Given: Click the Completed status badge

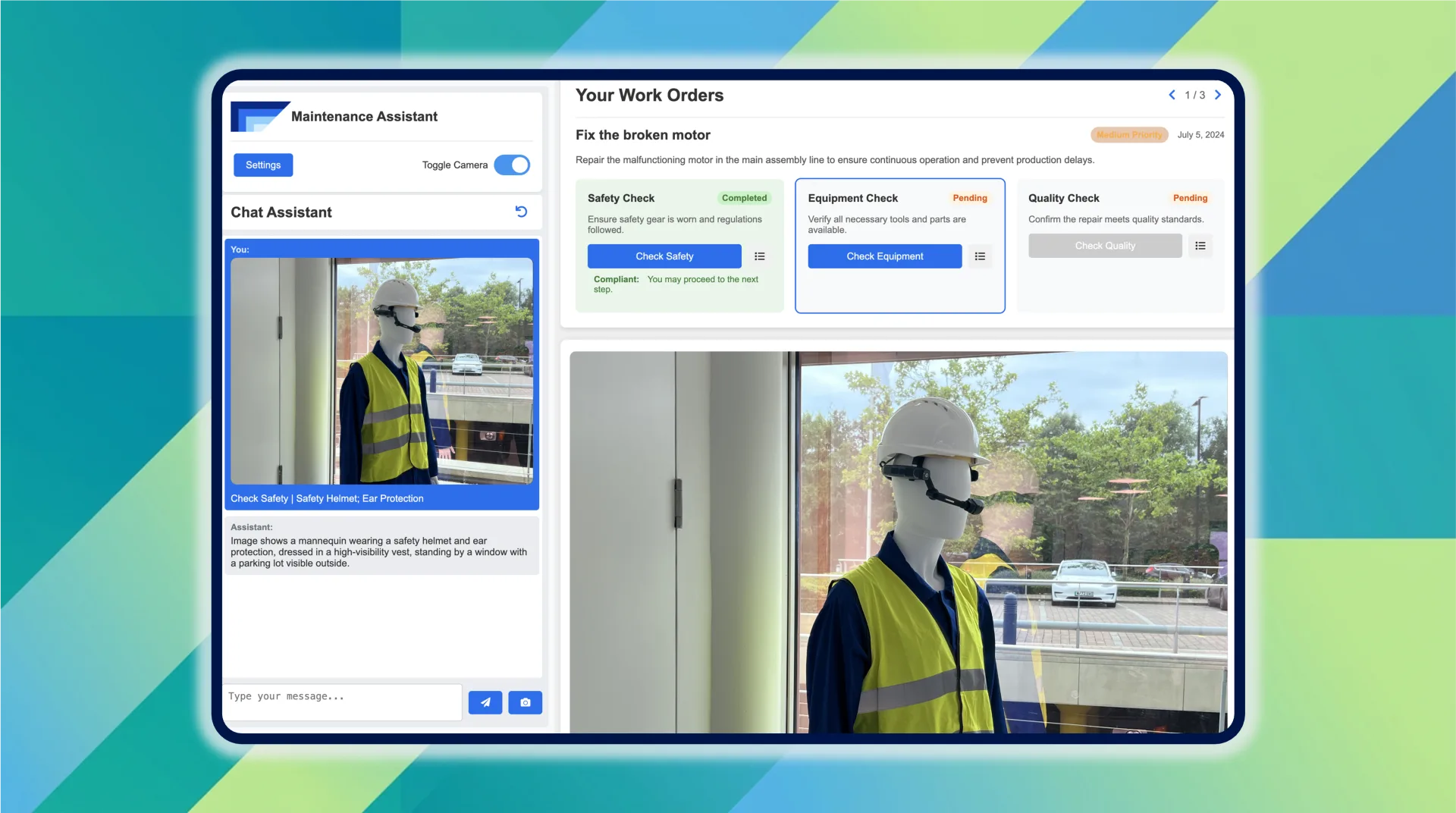Looking at the screenshot, I should click(744, 198).
